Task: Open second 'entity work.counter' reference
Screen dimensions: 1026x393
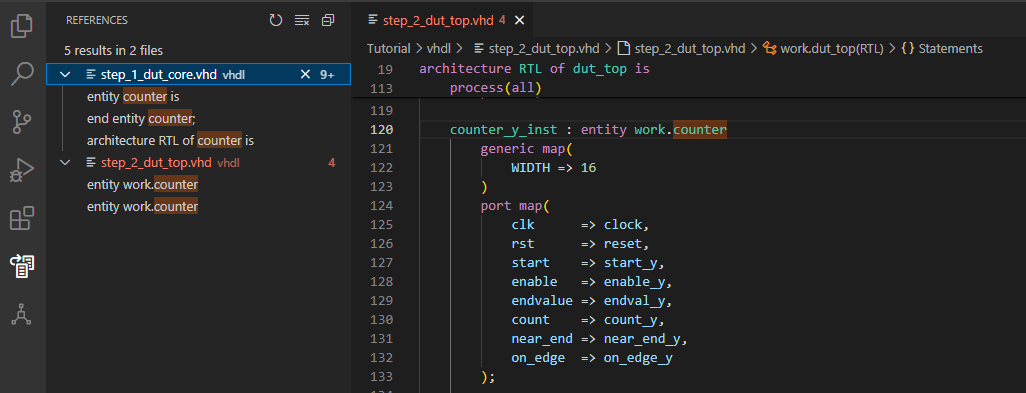Action: click(x=143, y=207)
